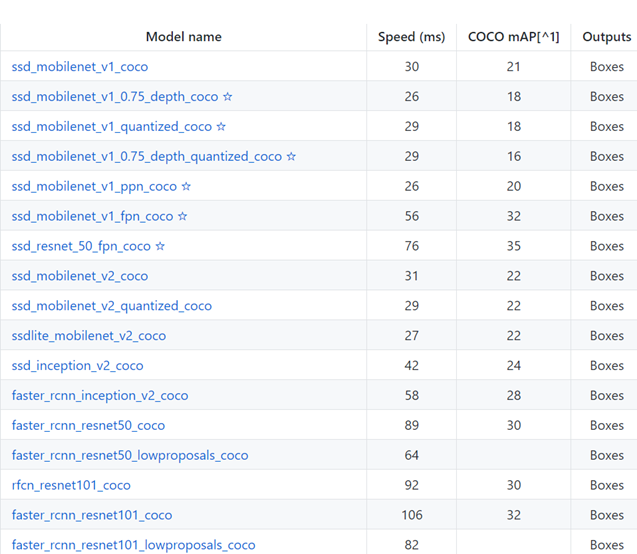The image size is (637, 554).
Task: Click the COCO mAP[^1] column header
Action: (x=514, y=37)
